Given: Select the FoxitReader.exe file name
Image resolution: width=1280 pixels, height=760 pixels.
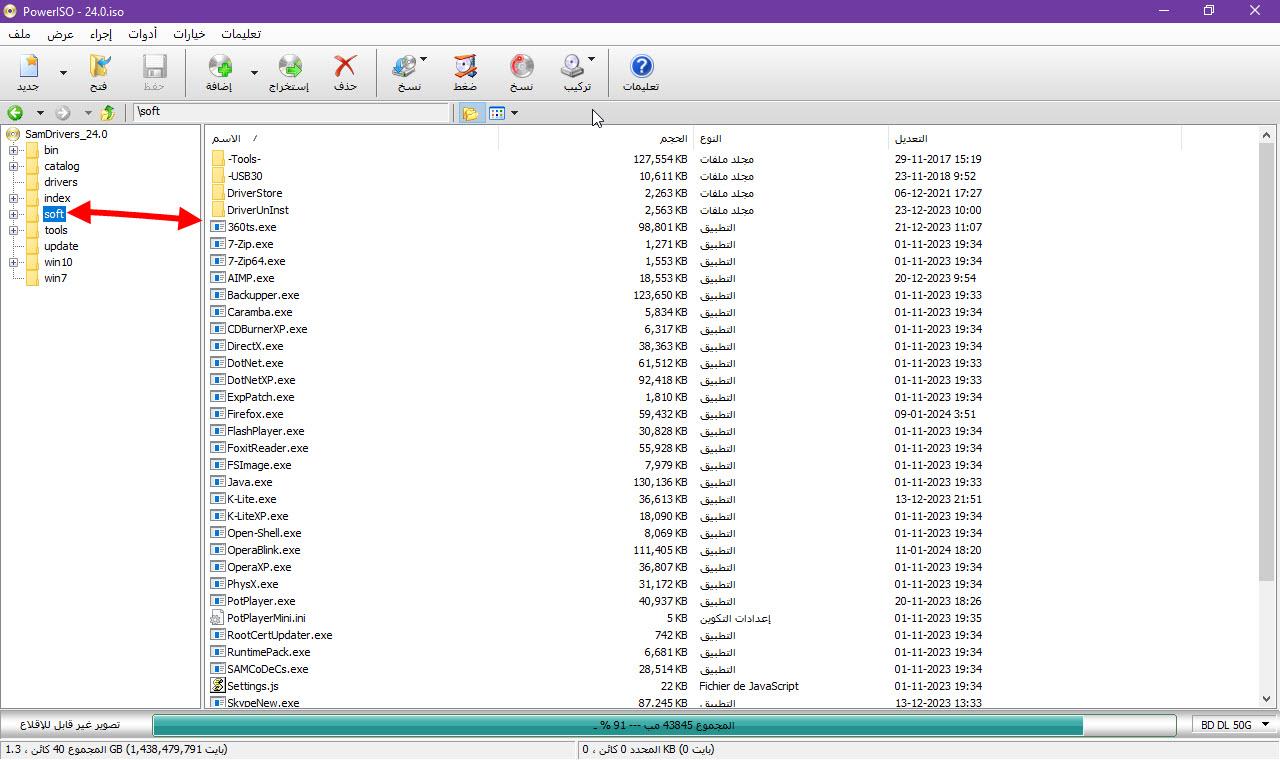Looking at the screenshot, I should 268,448.
